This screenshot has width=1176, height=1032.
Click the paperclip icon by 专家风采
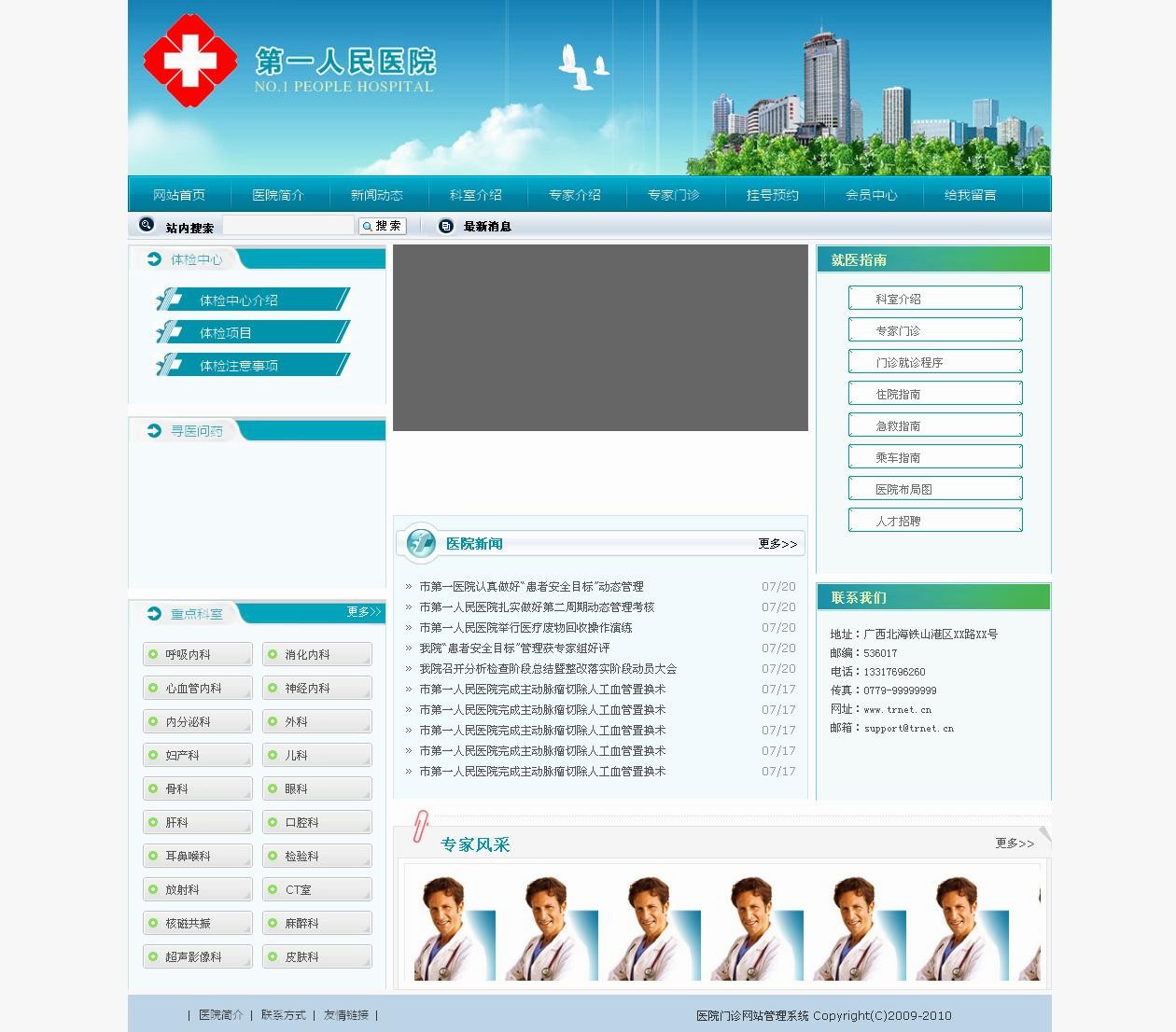(420, 827)
